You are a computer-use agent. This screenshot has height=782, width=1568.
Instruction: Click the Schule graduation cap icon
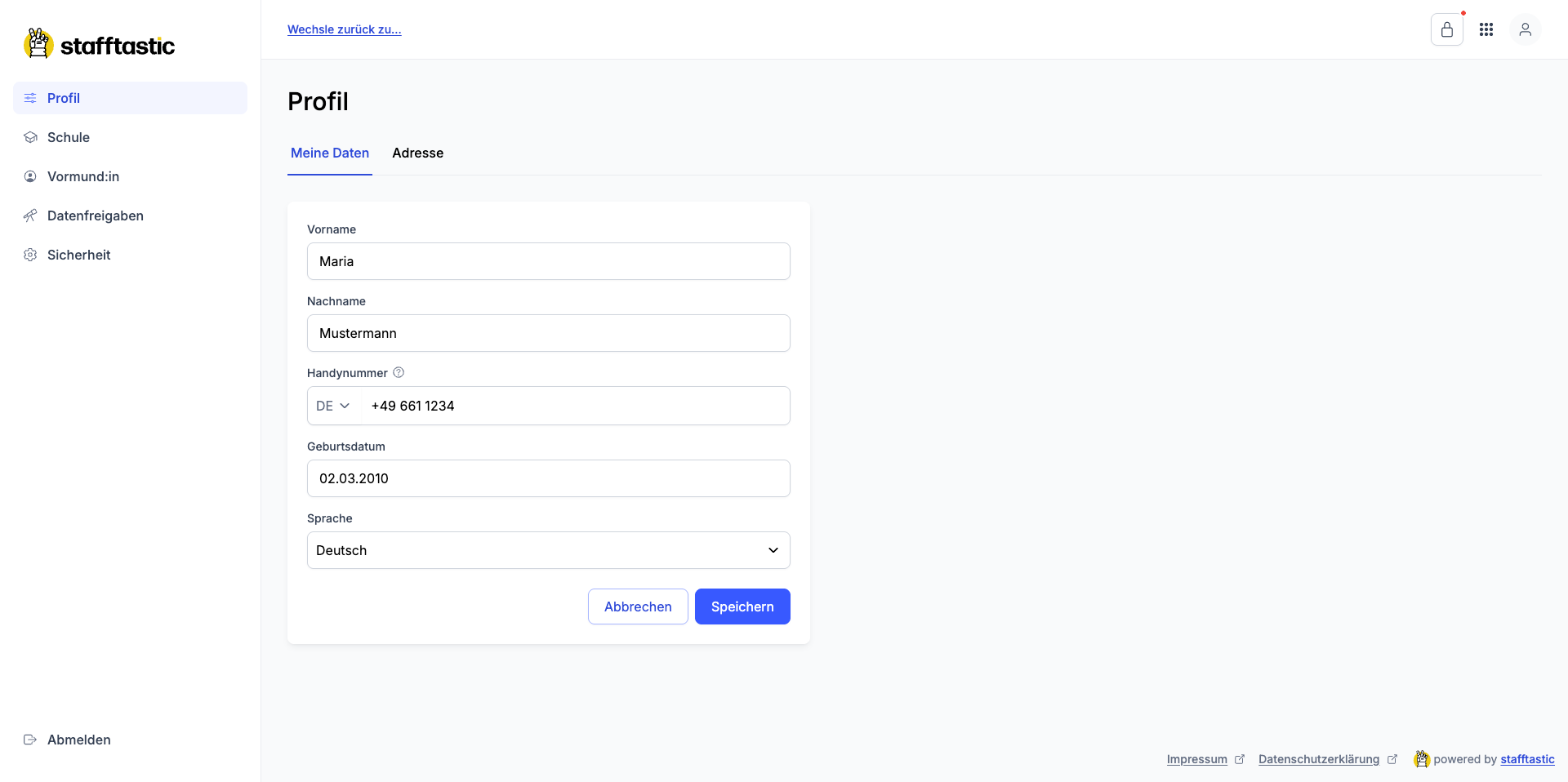(x=30, y=137)
